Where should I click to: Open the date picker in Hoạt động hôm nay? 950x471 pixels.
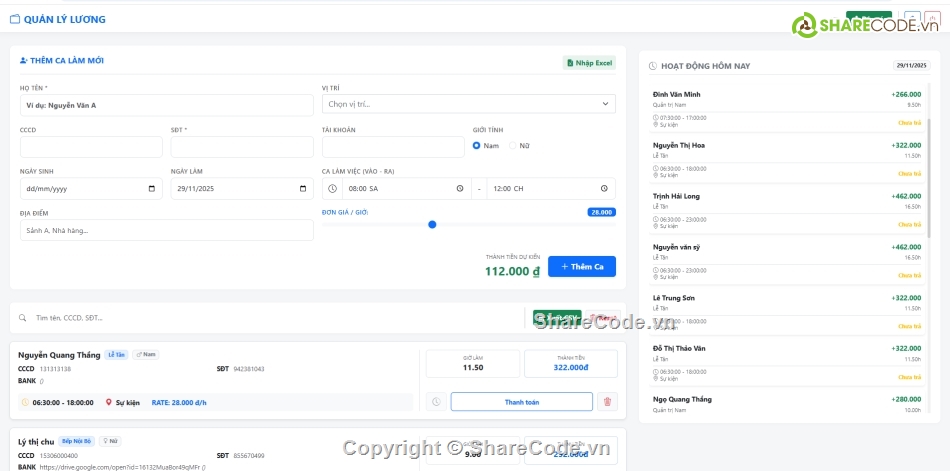click(911, 66)
